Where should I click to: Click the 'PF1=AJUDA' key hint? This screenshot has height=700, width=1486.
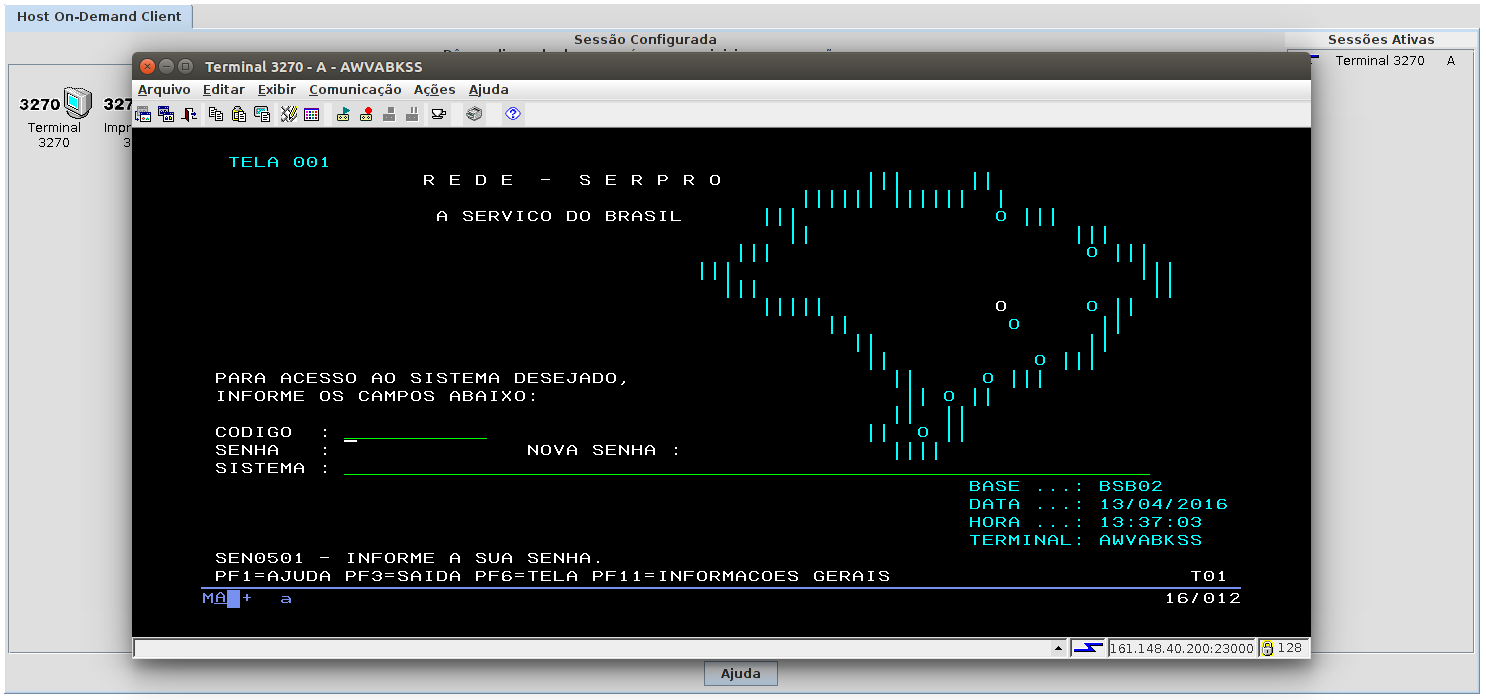coord(274,577)
